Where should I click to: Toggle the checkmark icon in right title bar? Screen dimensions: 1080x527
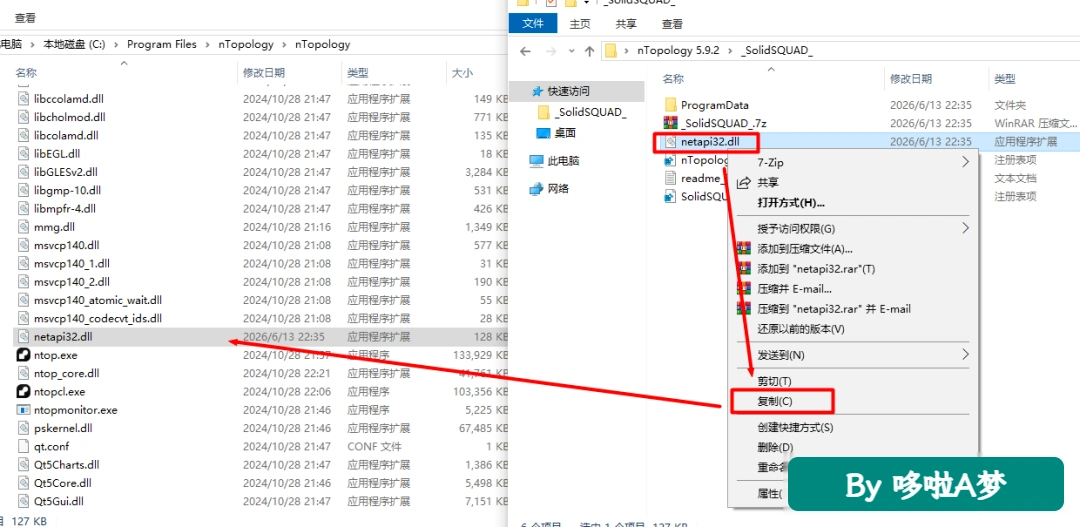pos(550,3)
